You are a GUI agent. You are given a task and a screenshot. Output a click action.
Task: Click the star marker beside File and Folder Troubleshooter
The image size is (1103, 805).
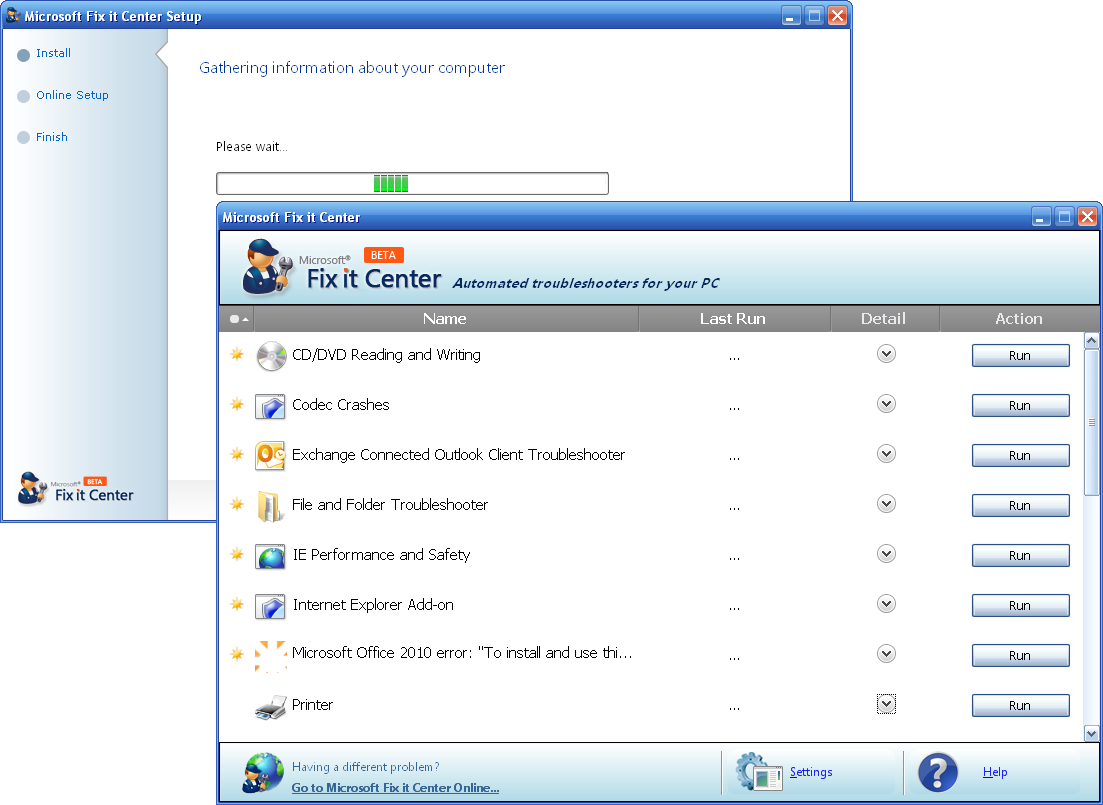coord(237,504)
